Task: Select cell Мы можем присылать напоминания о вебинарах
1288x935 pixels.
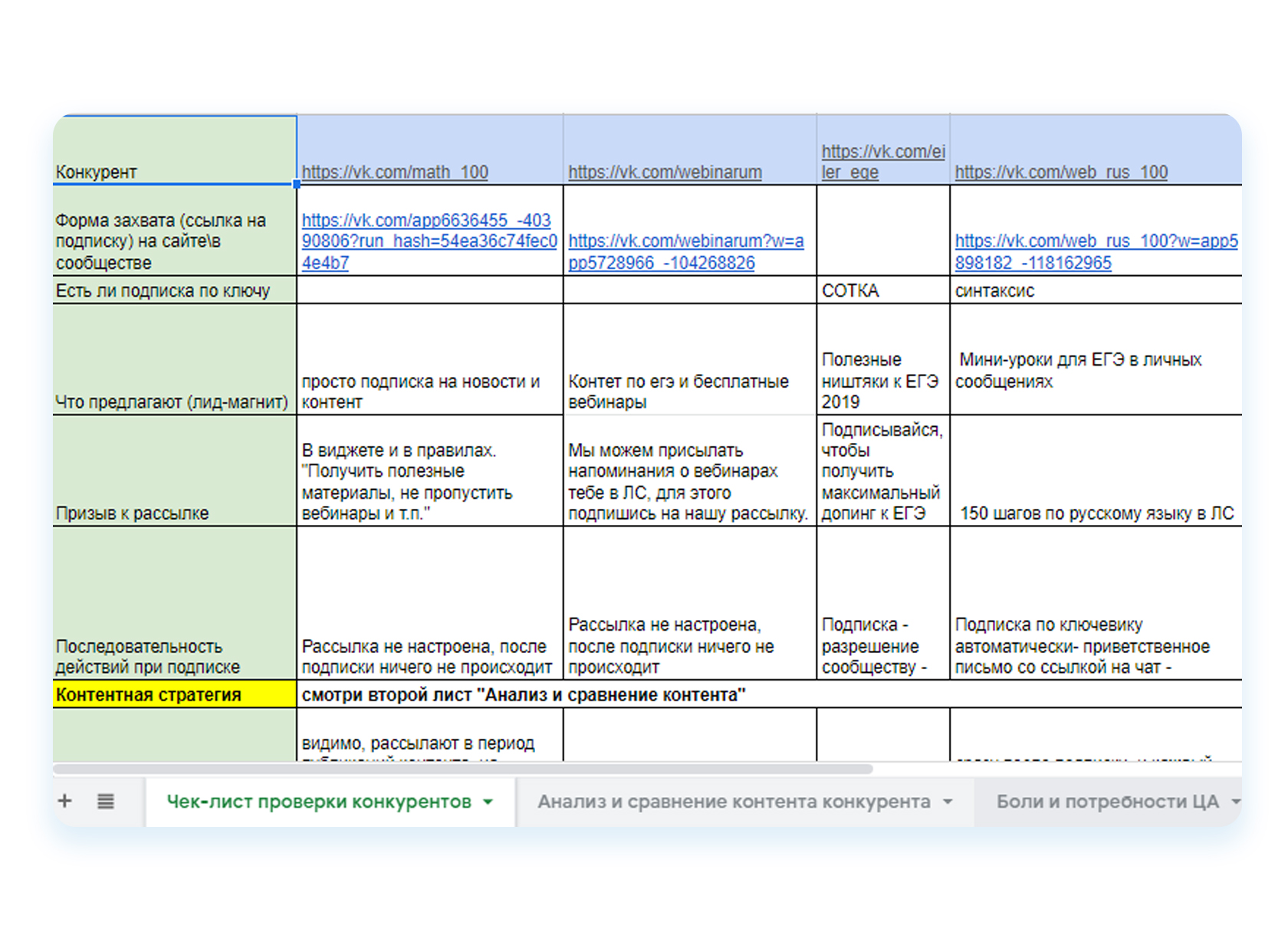Action: [690, 471]
